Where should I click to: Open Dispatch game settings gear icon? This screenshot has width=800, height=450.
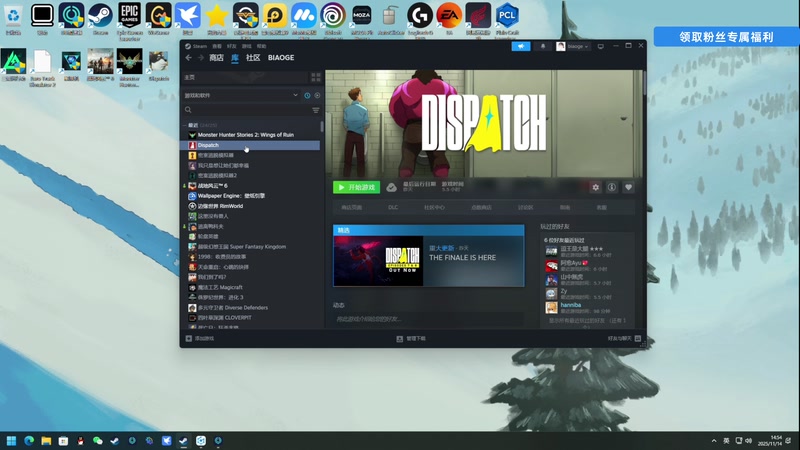coord(595,187)
